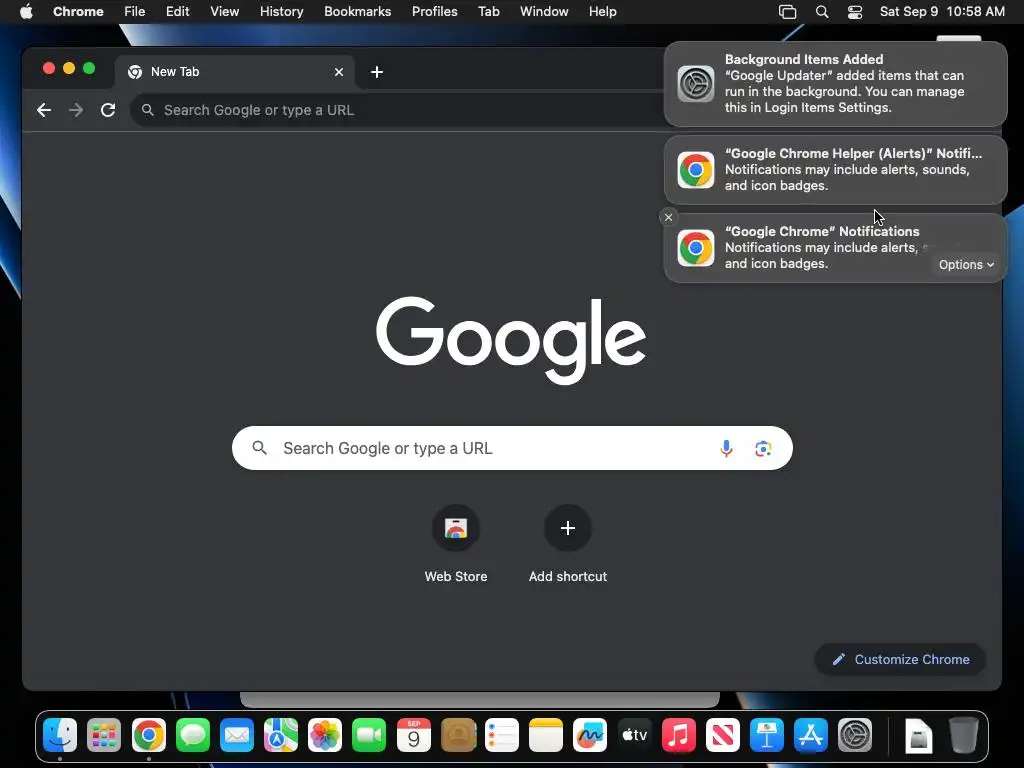Open Messages from the Dock
The image size is (1024, 768).
193,735
